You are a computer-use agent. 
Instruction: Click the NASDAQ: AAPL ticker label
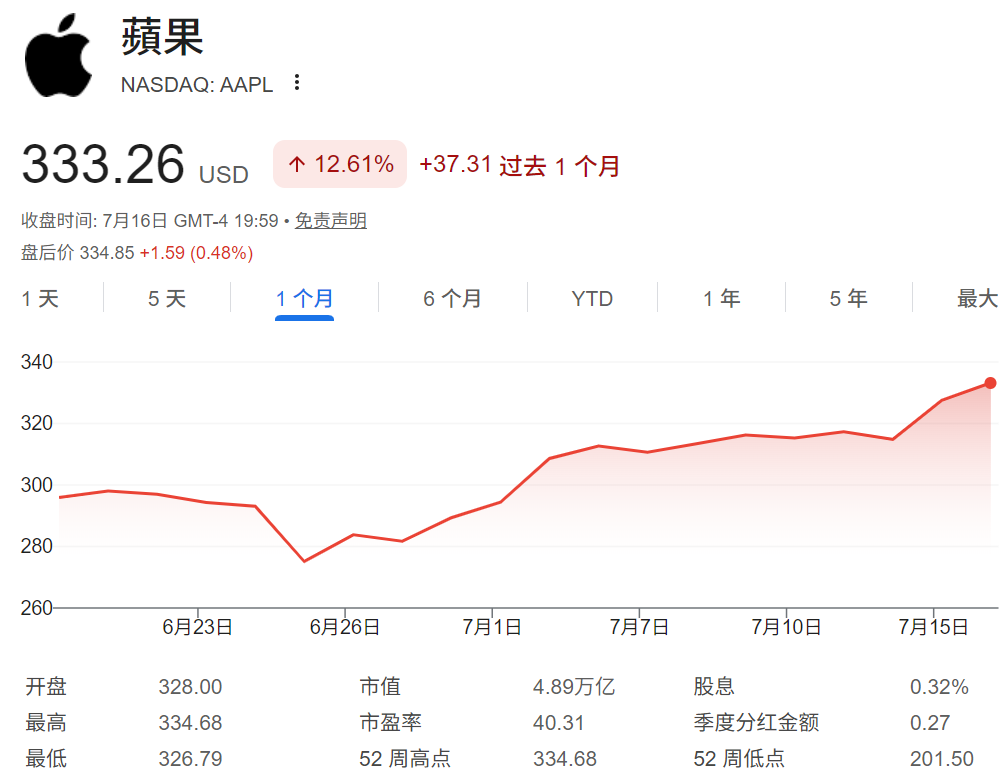coord(197,85)
